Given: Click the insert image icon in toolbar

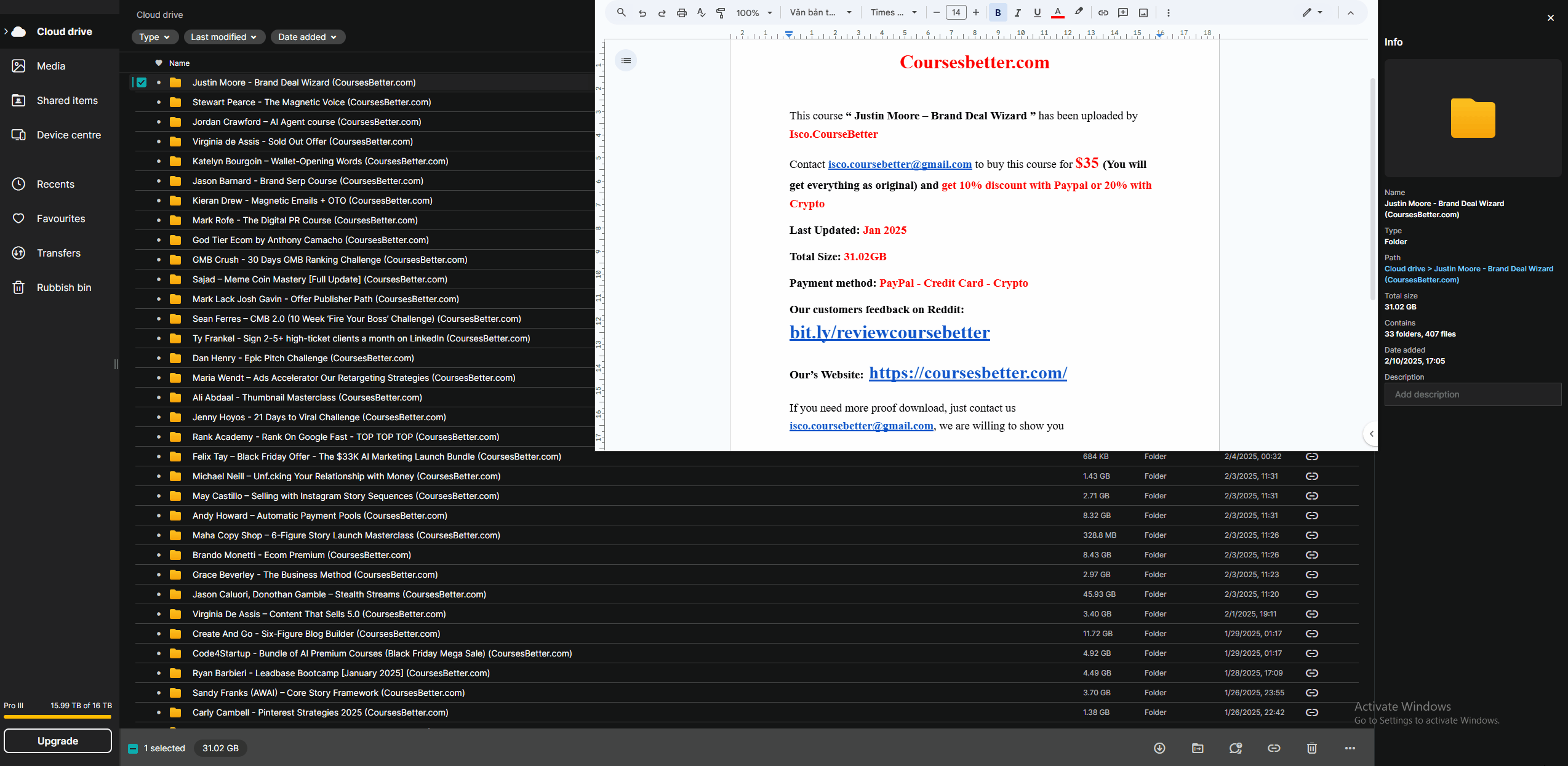Looking at the screenshot, I should click(x=1143, y=12).
